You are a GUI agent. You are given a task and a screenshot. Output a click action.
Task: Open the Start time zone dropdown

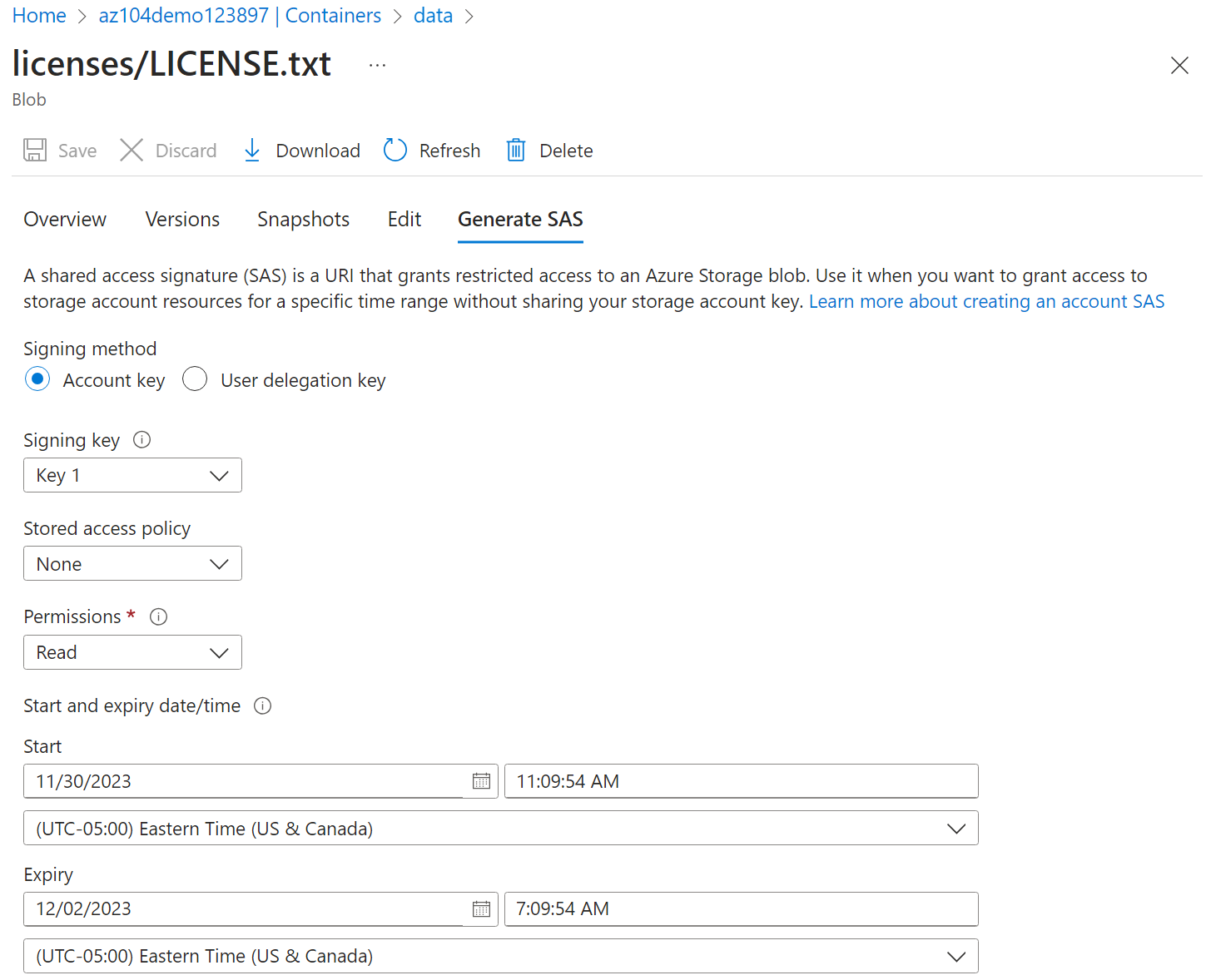tap(500, 829)
